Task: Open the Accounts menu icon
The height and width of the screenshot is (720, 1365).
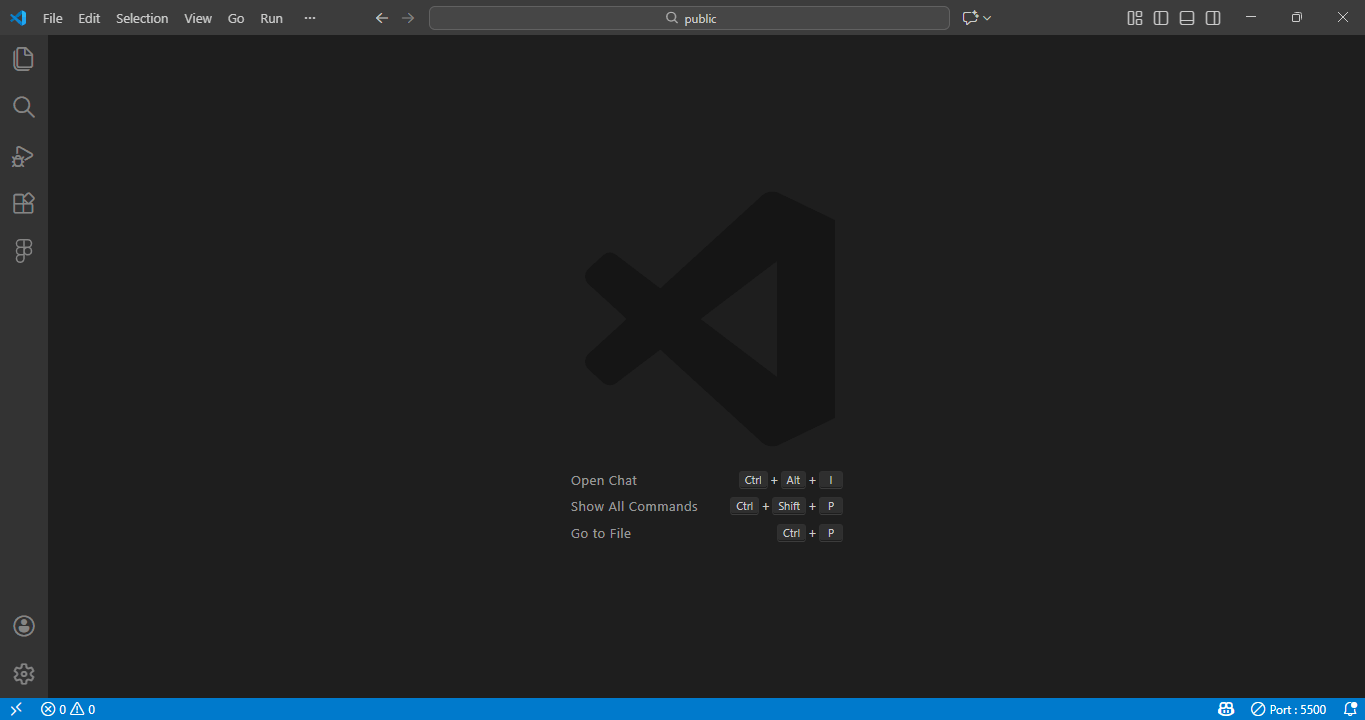Action: click(23, 625)
